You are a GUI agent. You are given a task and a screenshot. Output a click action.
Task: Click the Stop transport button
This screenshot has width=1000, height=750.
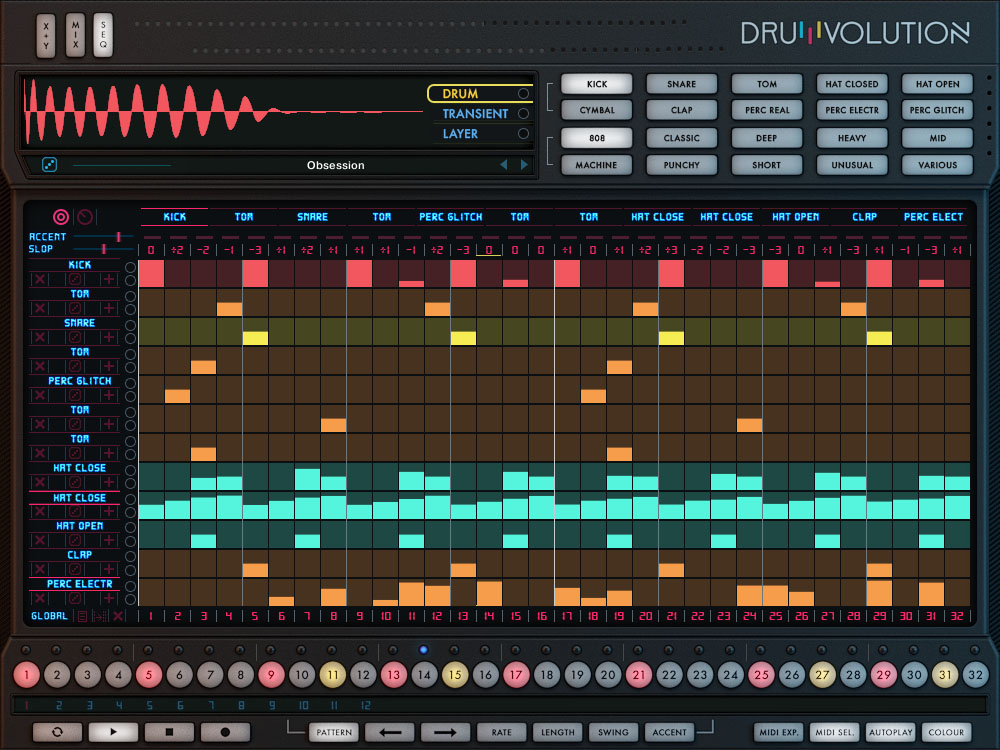click(x=169, y=732)
